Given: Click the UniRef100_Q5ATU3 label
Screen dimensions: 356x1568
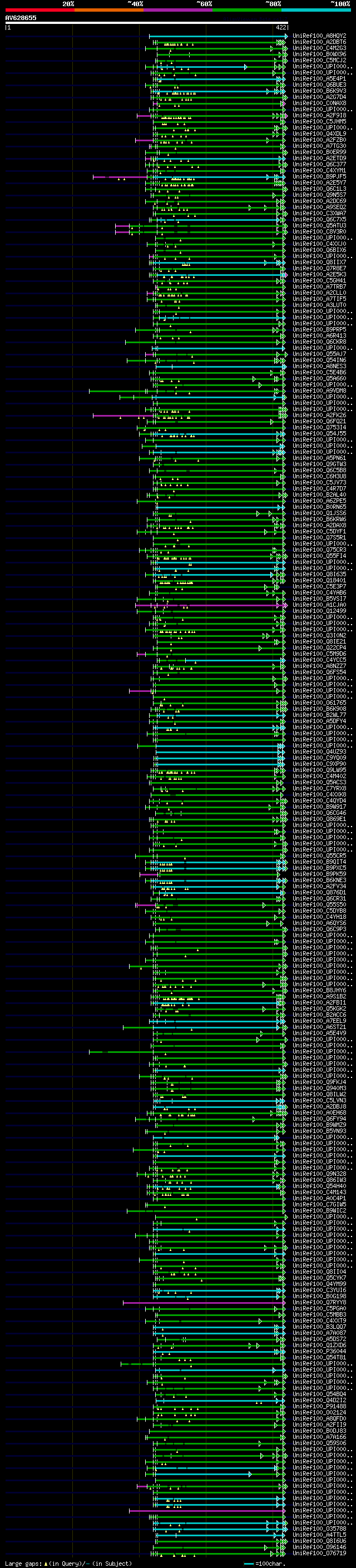Looking at the screenshot, I should 319,225.
